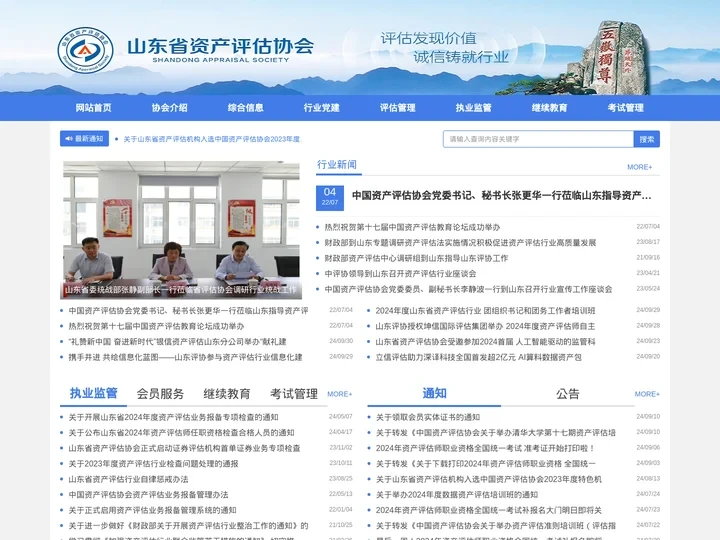Open notice 关于领取会员实体证书的通知

[428, 417]
